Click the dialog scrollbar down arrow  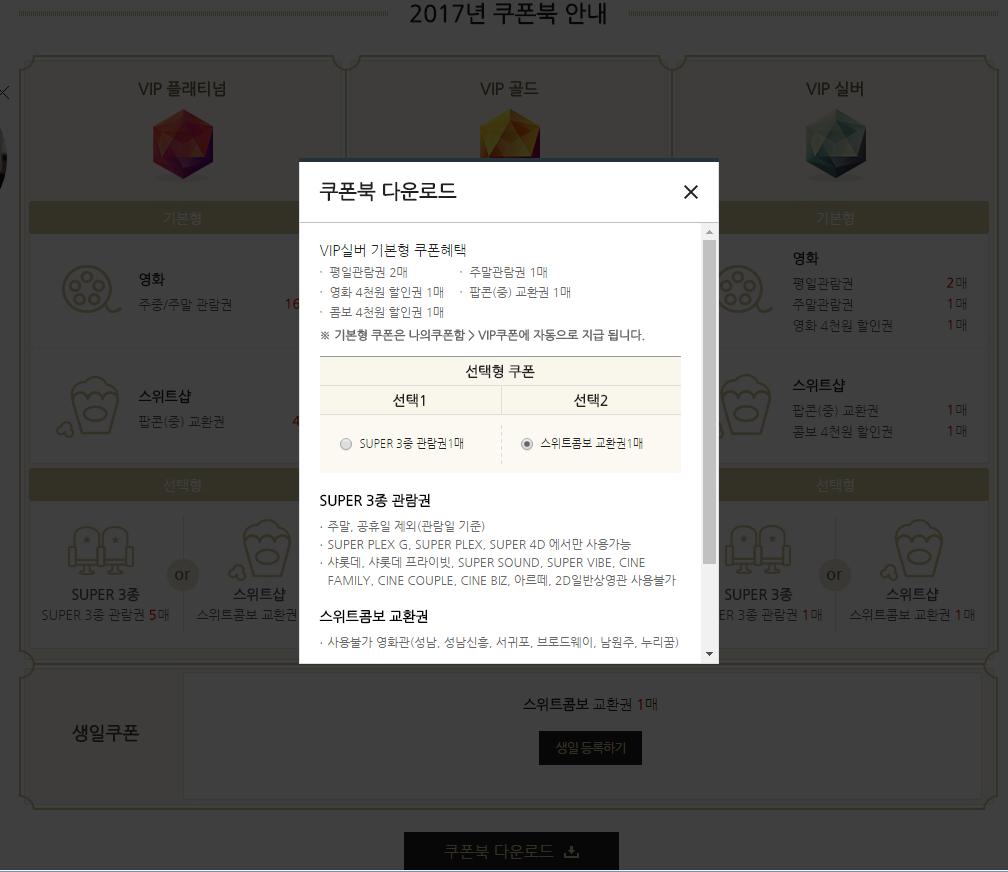[709, 654]
